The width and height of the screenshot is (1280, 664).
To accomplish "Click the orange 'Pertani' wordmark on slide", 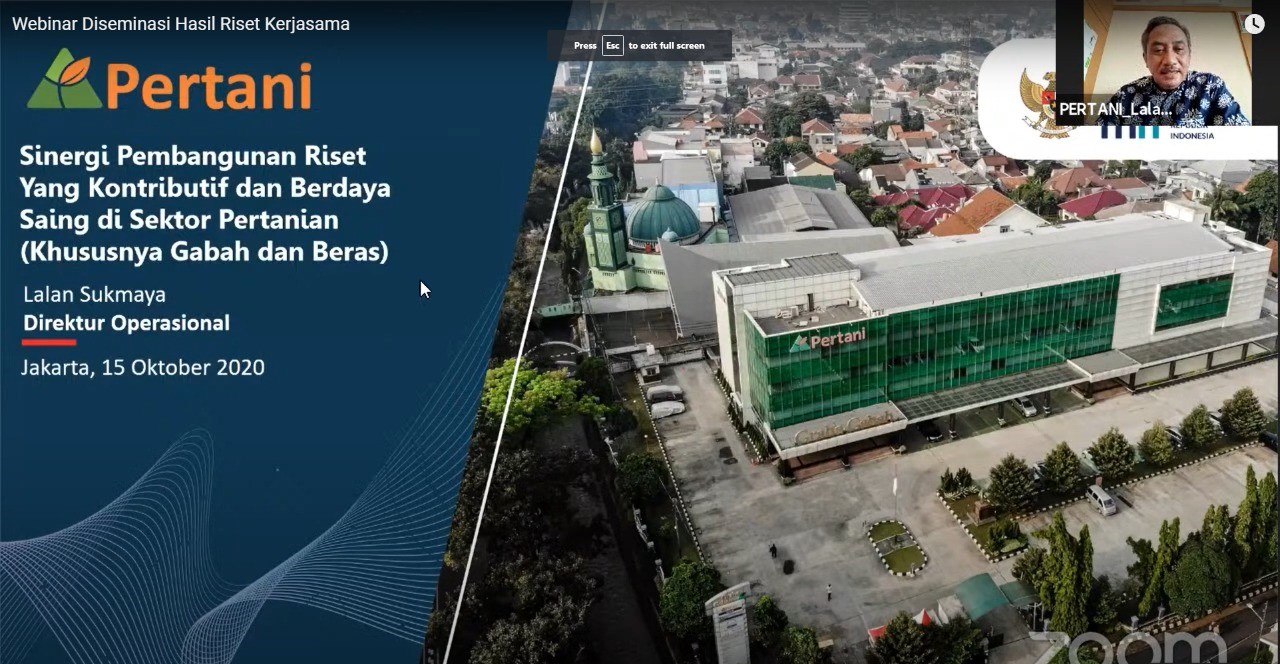I will click(x=209, y=87).
